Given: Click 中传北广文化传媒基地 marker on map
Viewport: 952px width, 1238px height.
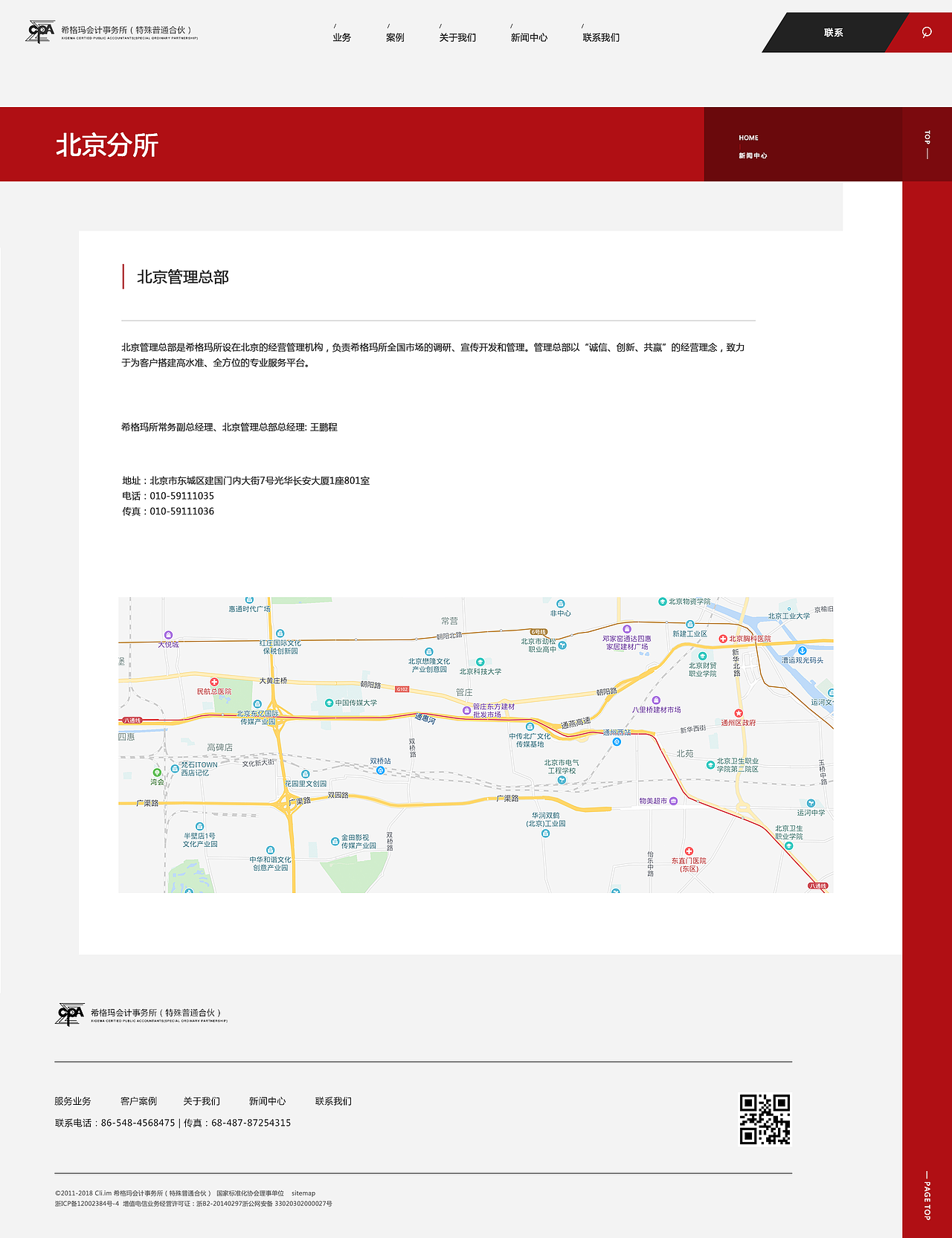Looking at the screenshot, I should click(530, 726).
